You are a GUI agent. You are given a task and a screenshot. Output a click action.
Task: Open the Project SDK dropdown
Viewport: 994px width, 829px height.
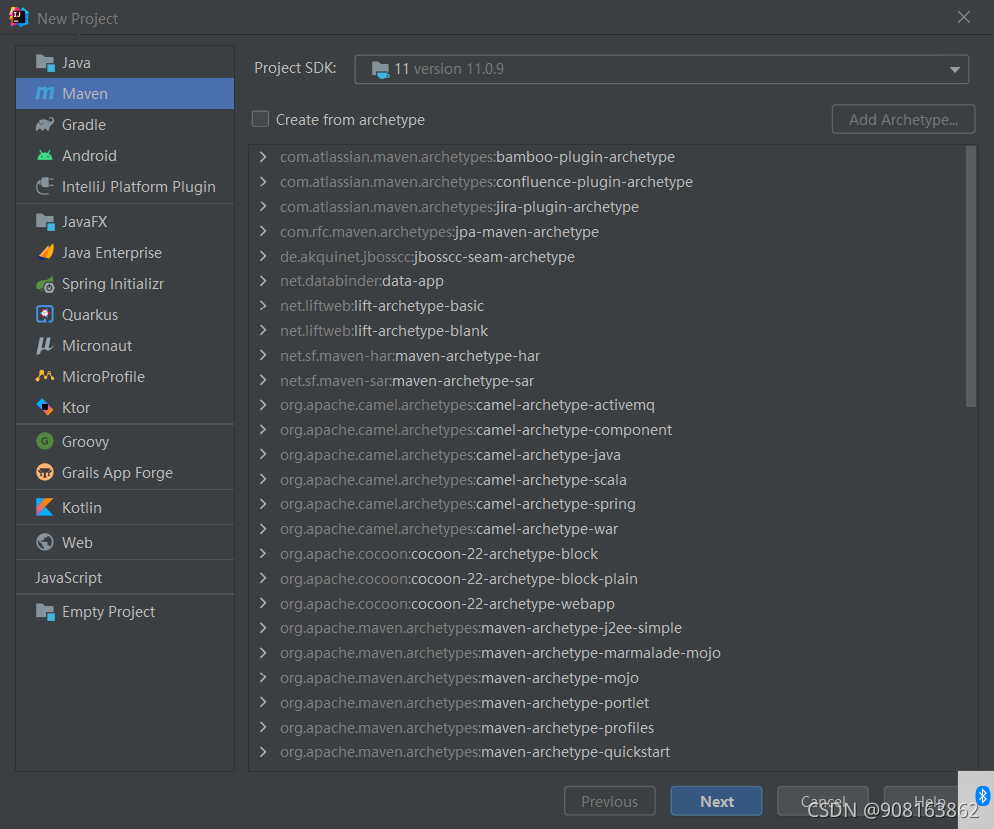point(661,69)
